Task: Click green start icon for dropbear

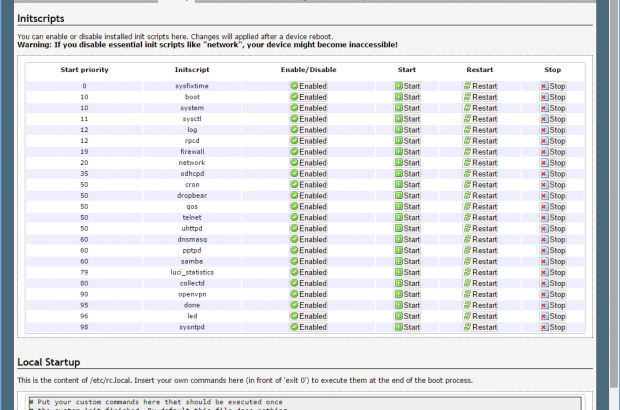Action: 399,196
